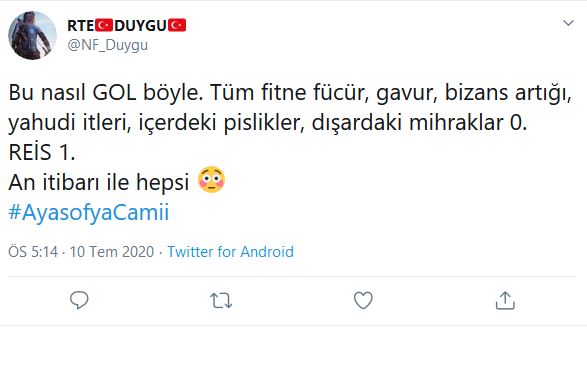Screen dimensions: 587x366
Task: Open the profile picture of NF_Duygu
Action: tap(33, 36)
